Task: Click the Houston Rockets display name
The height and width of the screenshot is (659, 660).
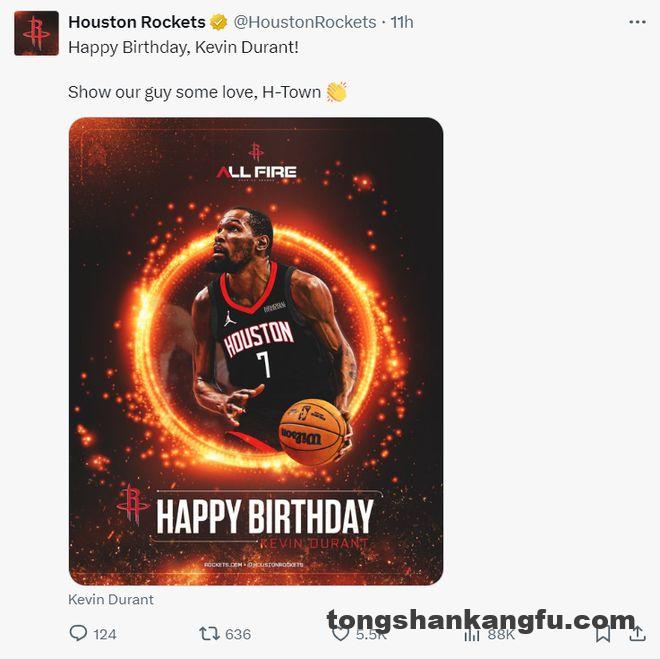Action: click(x=137, y=22)
